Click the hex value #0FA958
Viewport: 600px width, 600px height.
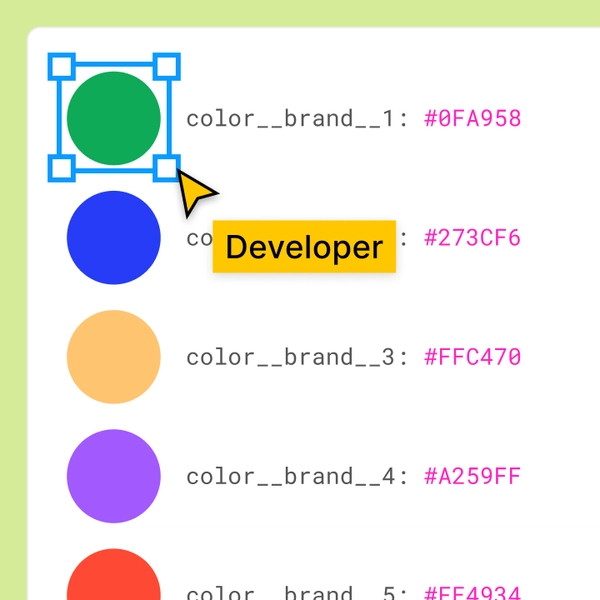click(x=473, y=118)
